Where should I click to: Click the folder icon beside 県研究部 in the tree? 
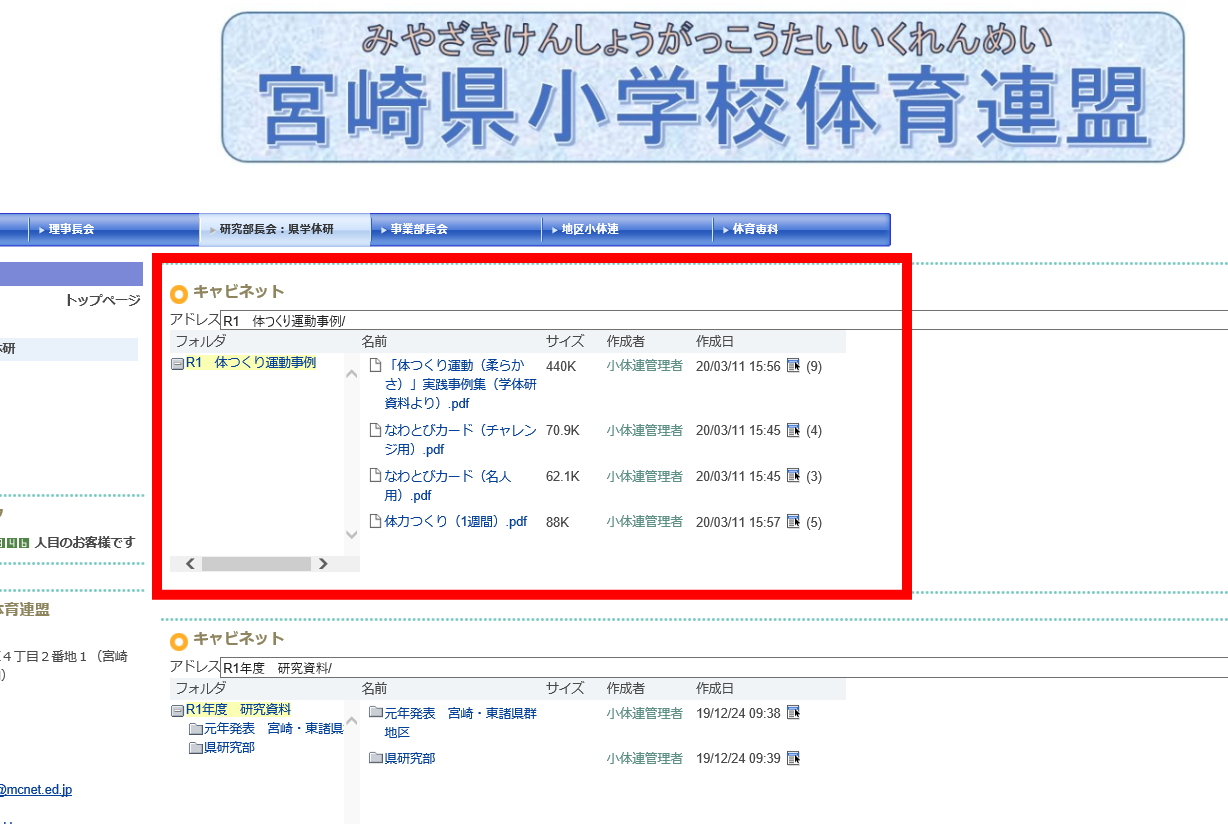195,748
